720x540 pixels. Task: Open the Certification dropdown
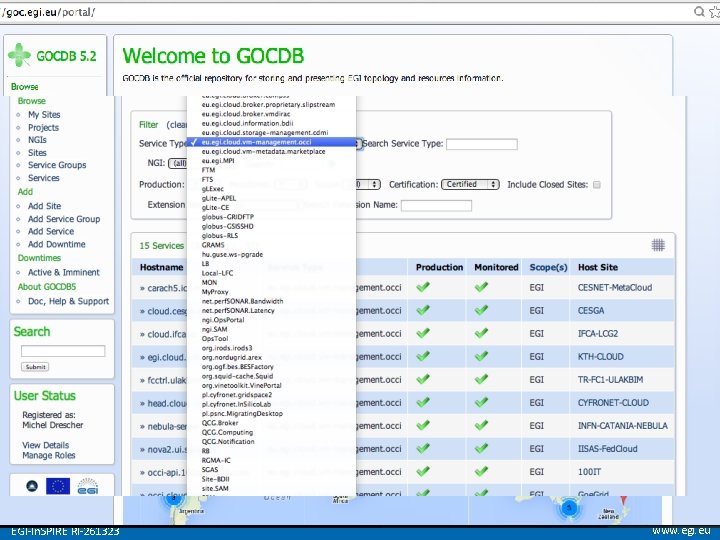470,184
